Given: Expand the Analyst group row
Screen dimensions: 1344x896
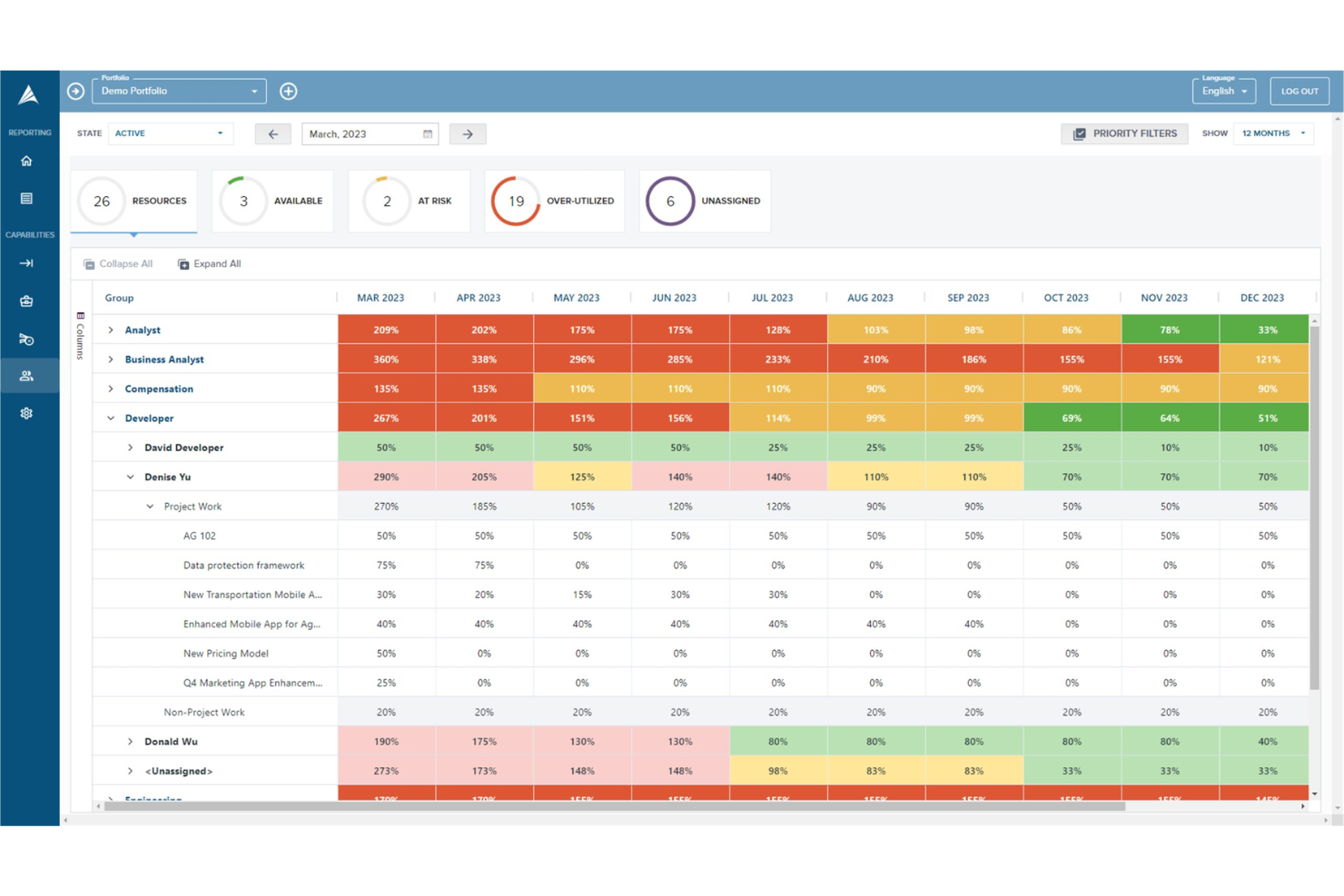Looking at the screenshot, I should (112, 330).
